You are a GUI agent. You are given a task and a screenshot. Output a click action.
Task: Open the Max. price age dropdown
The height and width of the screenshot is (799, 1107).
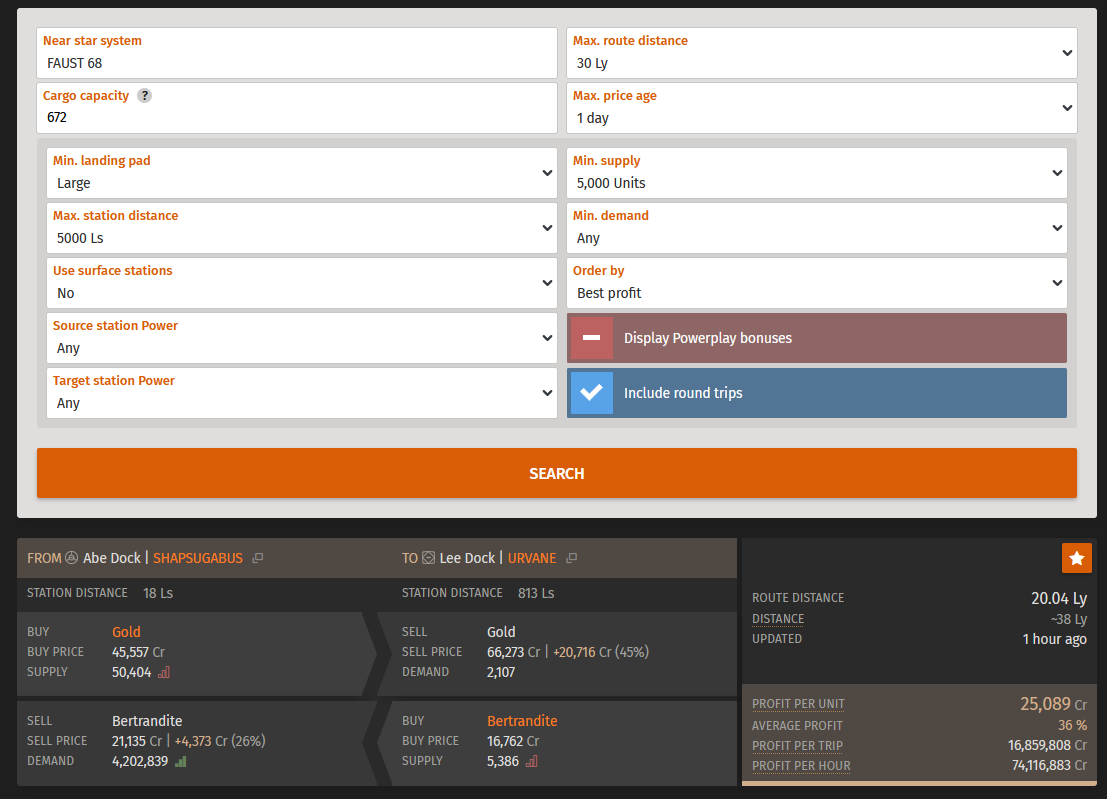pyautogui.click(x=822, y=108)
